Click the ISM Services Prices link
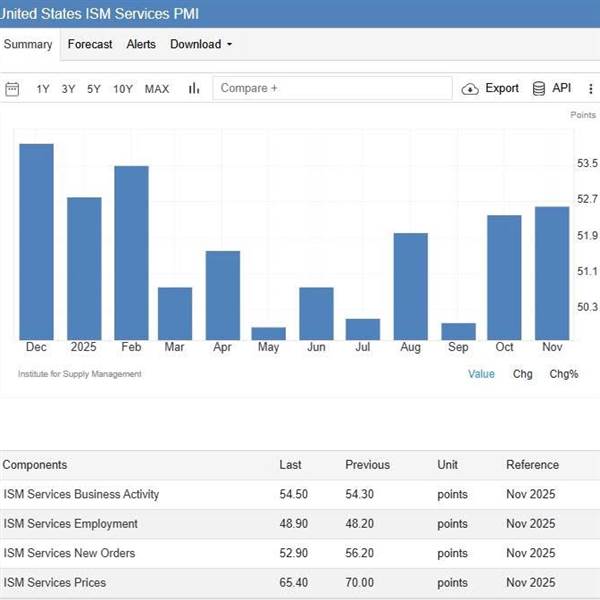The width and height of the screenshot is (600, 600). (x=55, y=582)
